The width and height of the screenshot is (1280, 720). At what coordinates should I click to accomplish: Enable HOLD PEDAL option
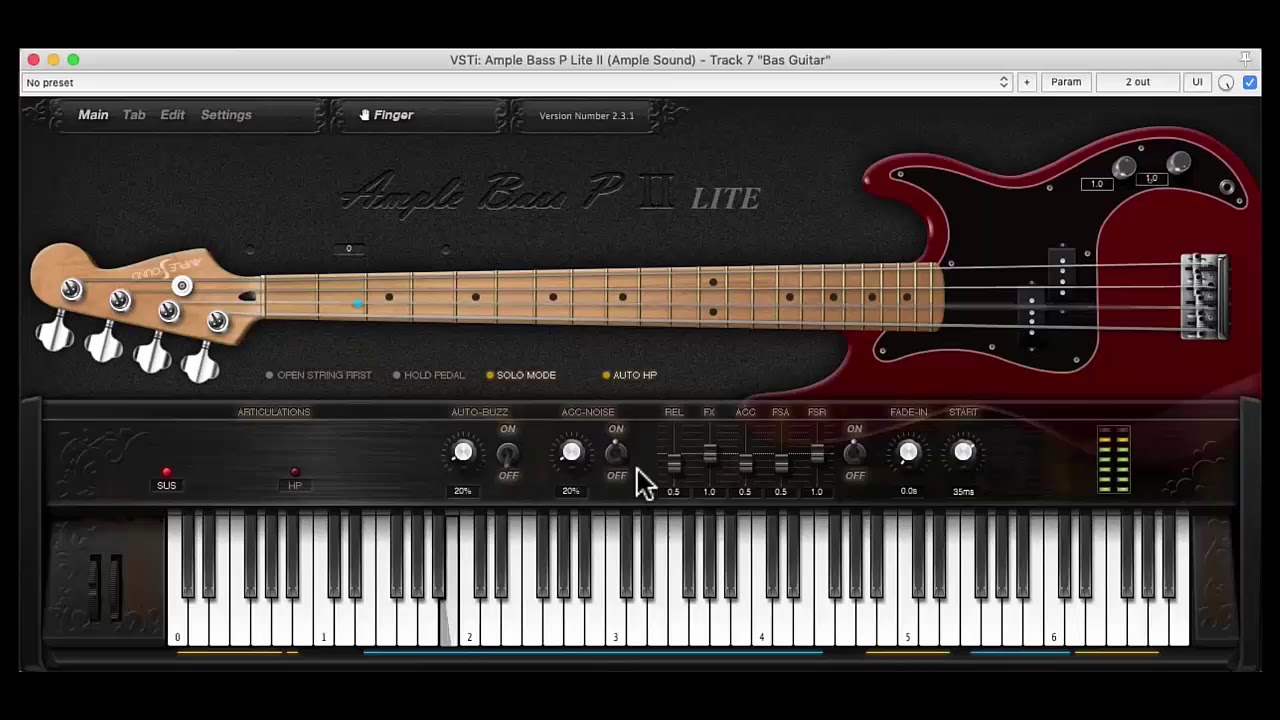click(428, 375)
